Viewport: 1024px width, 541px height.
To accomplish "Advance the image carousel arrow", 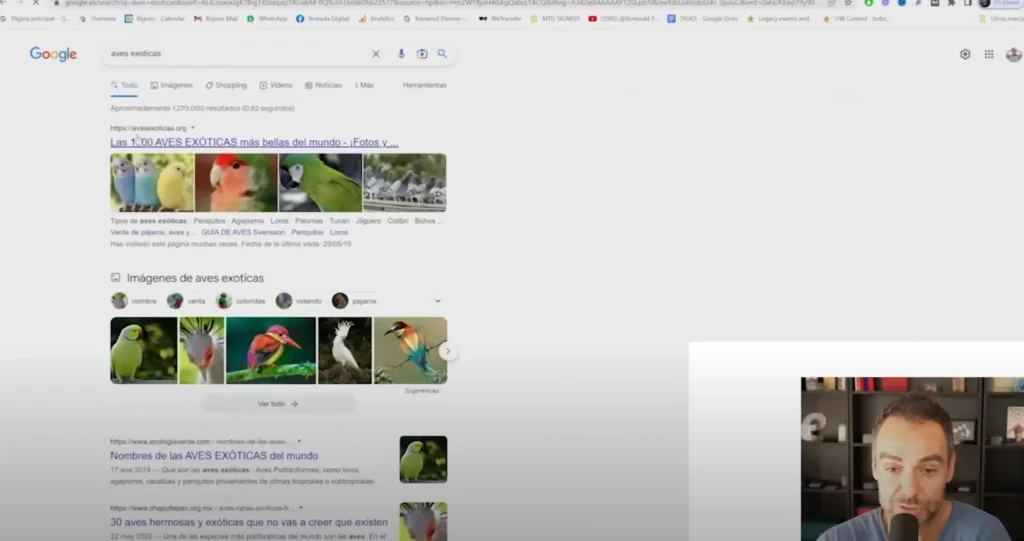I will pyautogui.click(x=448, y=352).
